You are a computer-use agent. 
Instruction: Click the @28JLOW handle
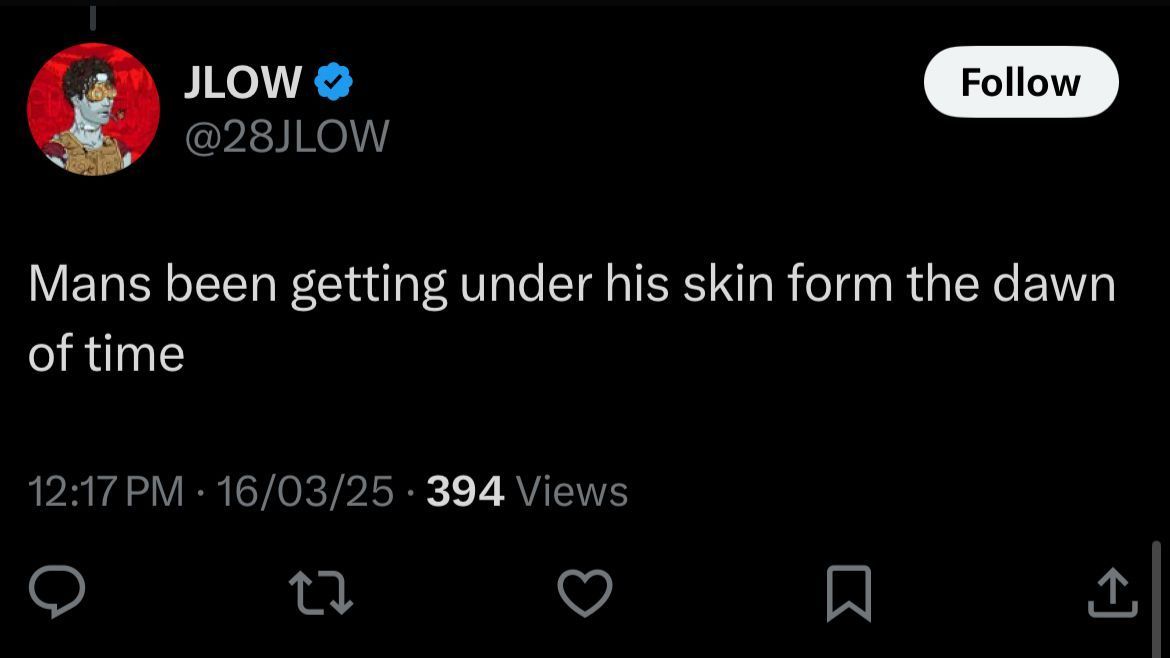tap(286, 135)
